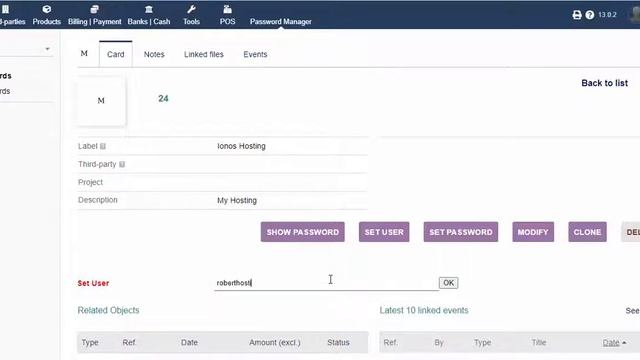Screen dimensions: 640x360
Task: Open the Password Manager menu
Action: pos(280,22)
